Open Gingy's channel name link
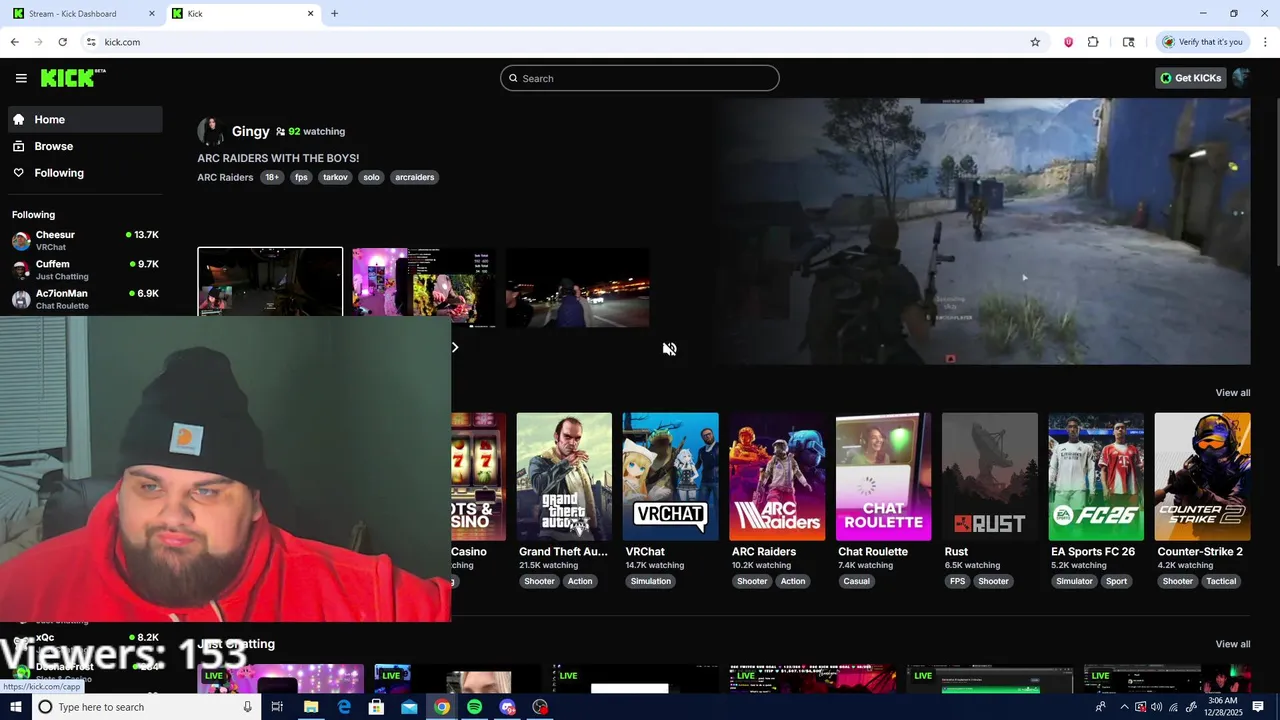This screenshot has height=720, width=1280. [x=250, y=131]
